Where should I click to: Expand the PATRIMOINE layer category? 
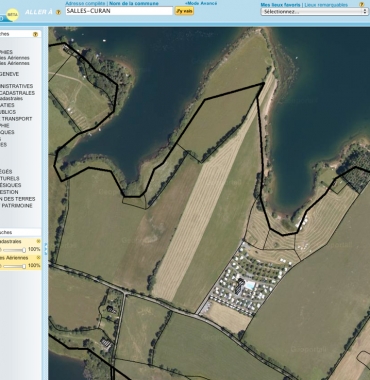point(17,206)
